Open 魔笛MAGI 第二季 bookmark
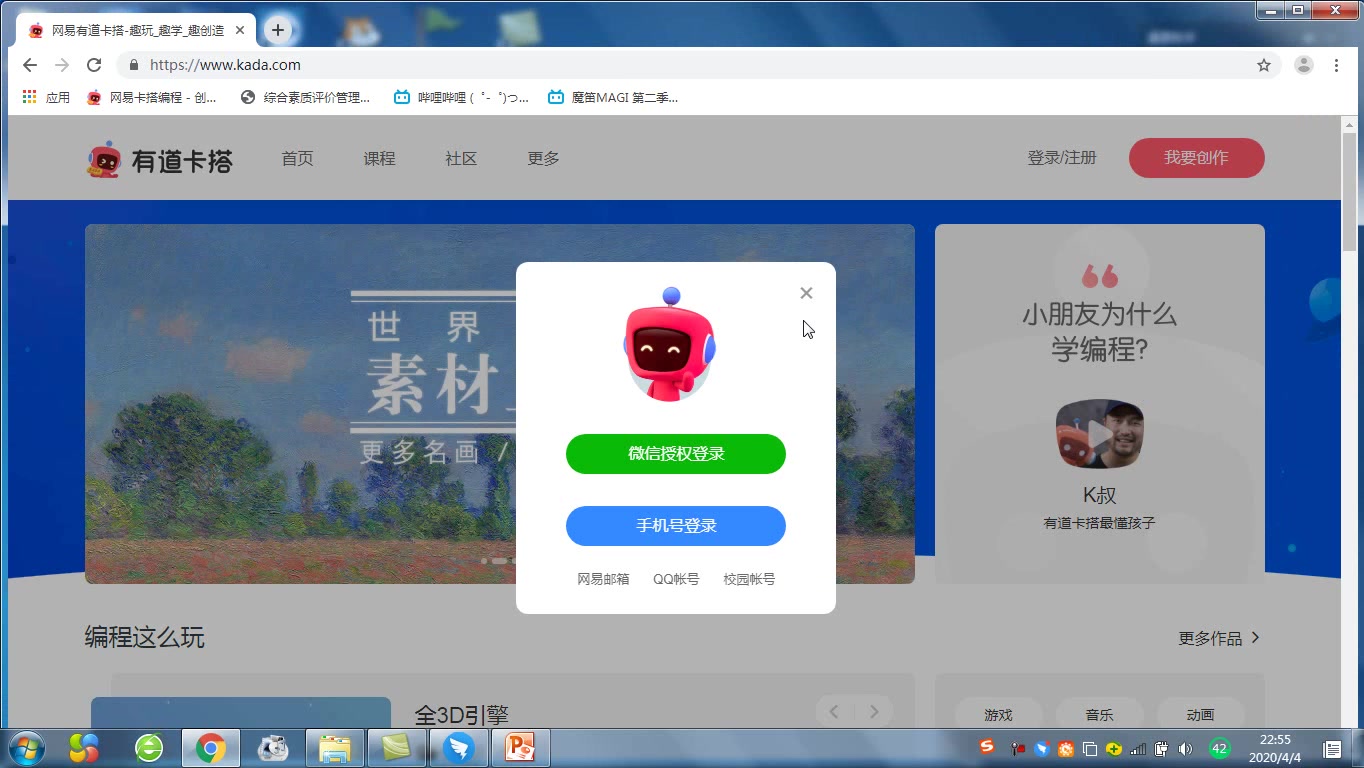This screenshot has height=768, width=1364. [x=613, y=97]
